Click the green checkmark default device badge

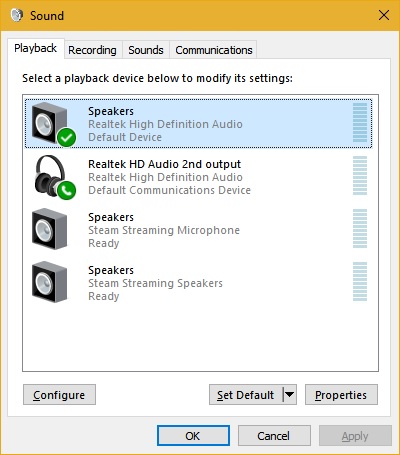(x=66, y=137)
